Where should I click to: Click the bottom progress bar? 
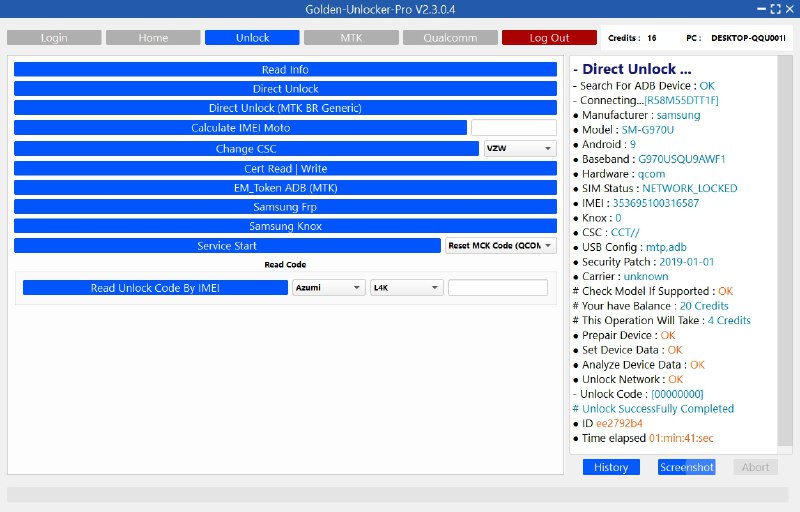click(397, 494)
